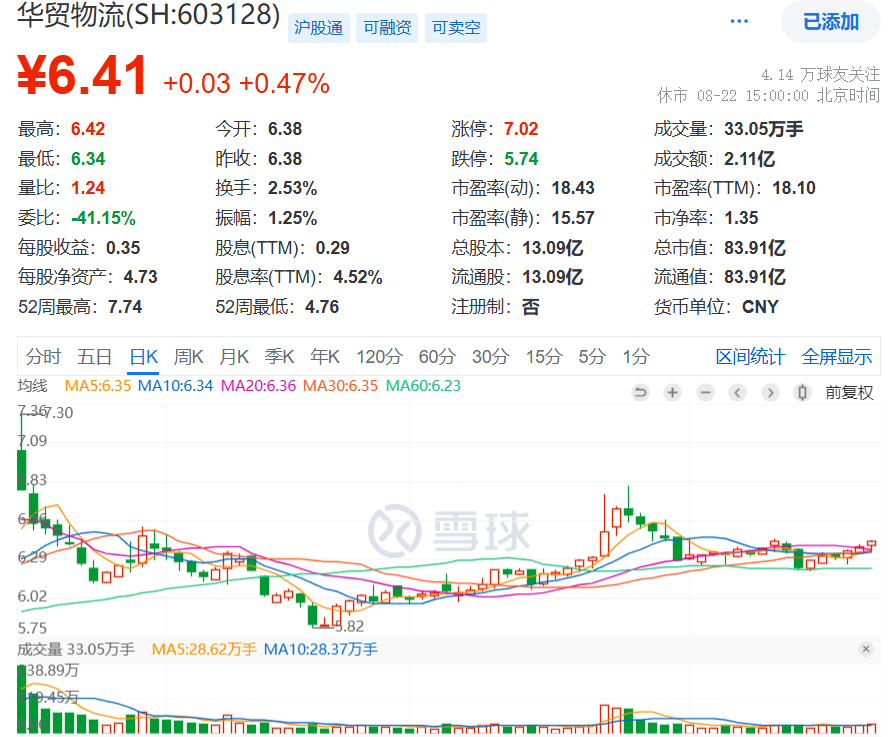Toggle the candlestick style icon
Image resolution: width=893 pixels, height=737 pixels.
click(x=801, y=393)
